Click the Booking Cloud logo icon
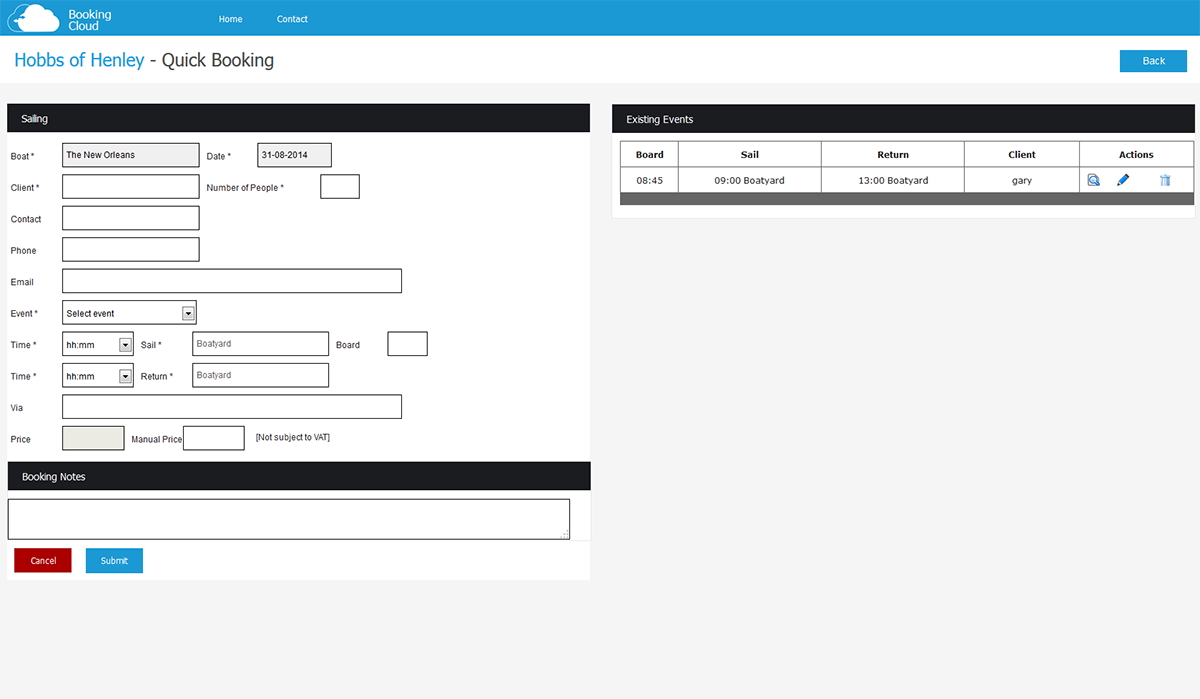Image resolution: width=1200 pixels, height=699 pixels. pos(33,18)
